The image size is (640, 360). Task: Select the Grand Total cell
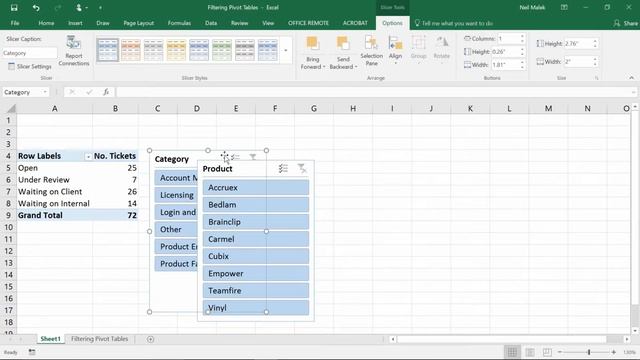(x=54, y=216)
